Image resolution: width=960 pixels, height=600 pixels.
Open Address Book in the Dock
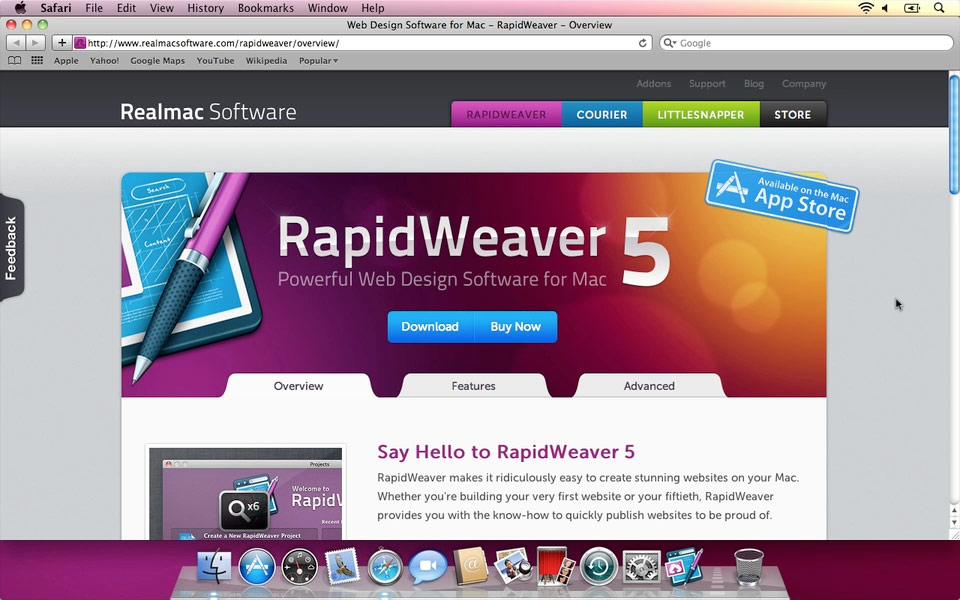point(470,566)
